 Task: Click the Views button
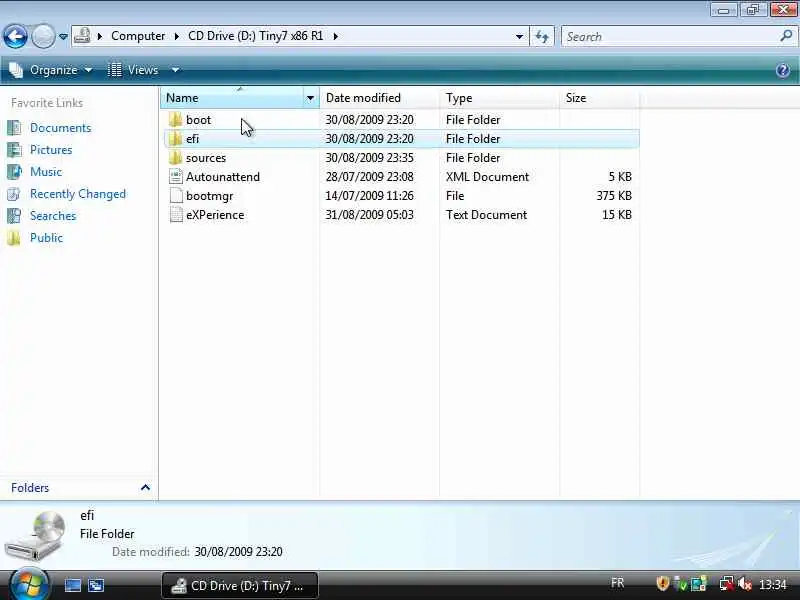134,70
